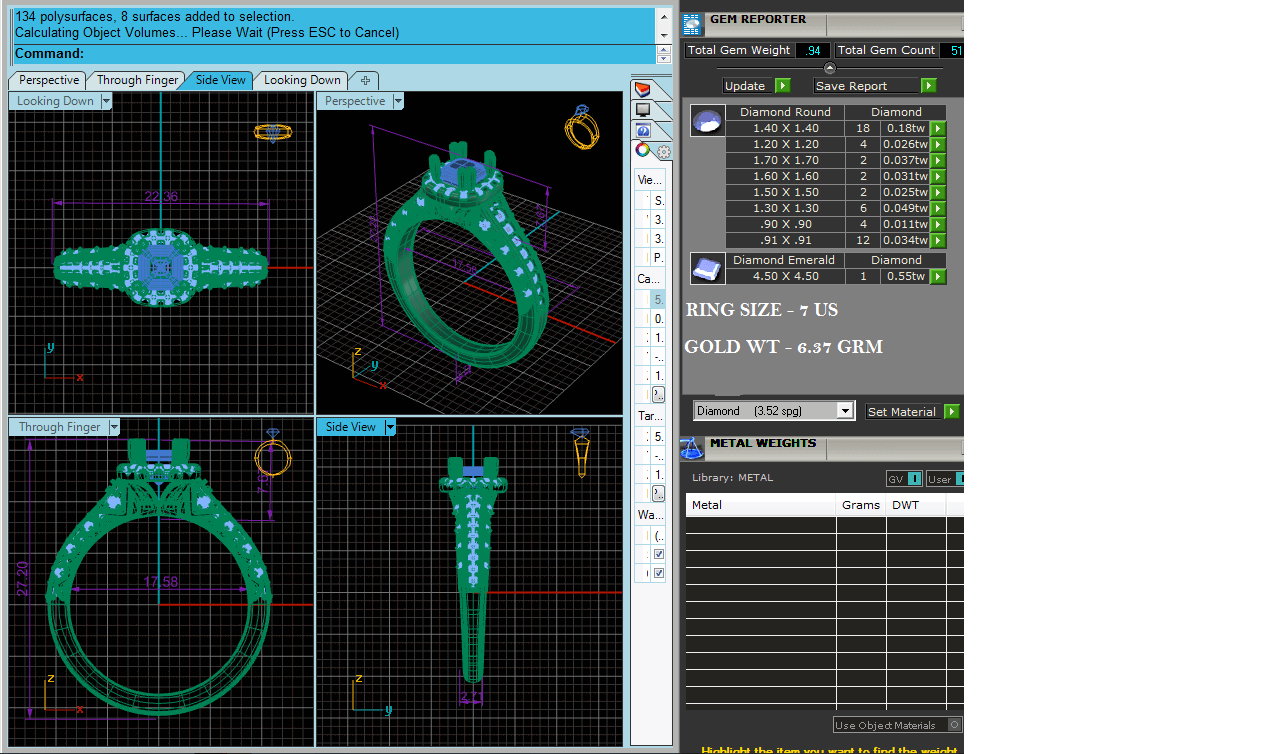Switch to the Through Finger viewport tab

pos(137,80)
